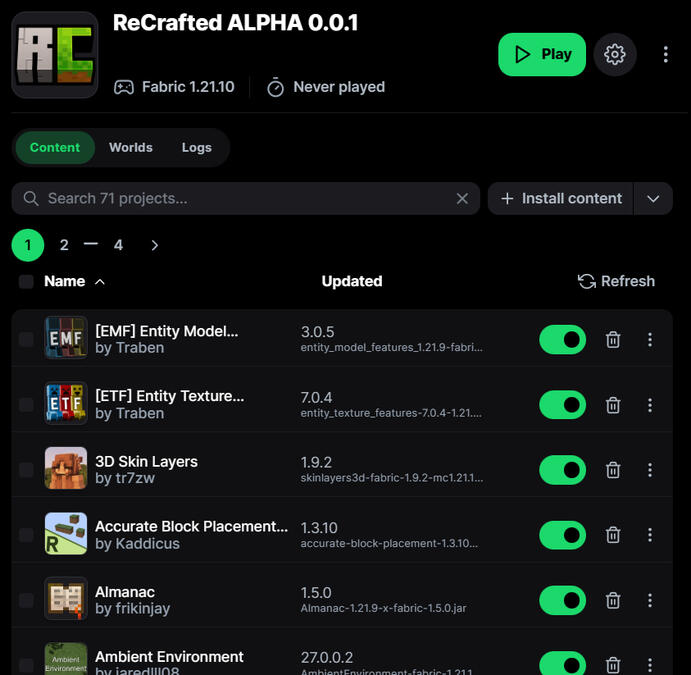Check the Accurate Block Placement row checkbox
Image resolution: width=691 pixels, height=675 pixels.
coord(26,535)
